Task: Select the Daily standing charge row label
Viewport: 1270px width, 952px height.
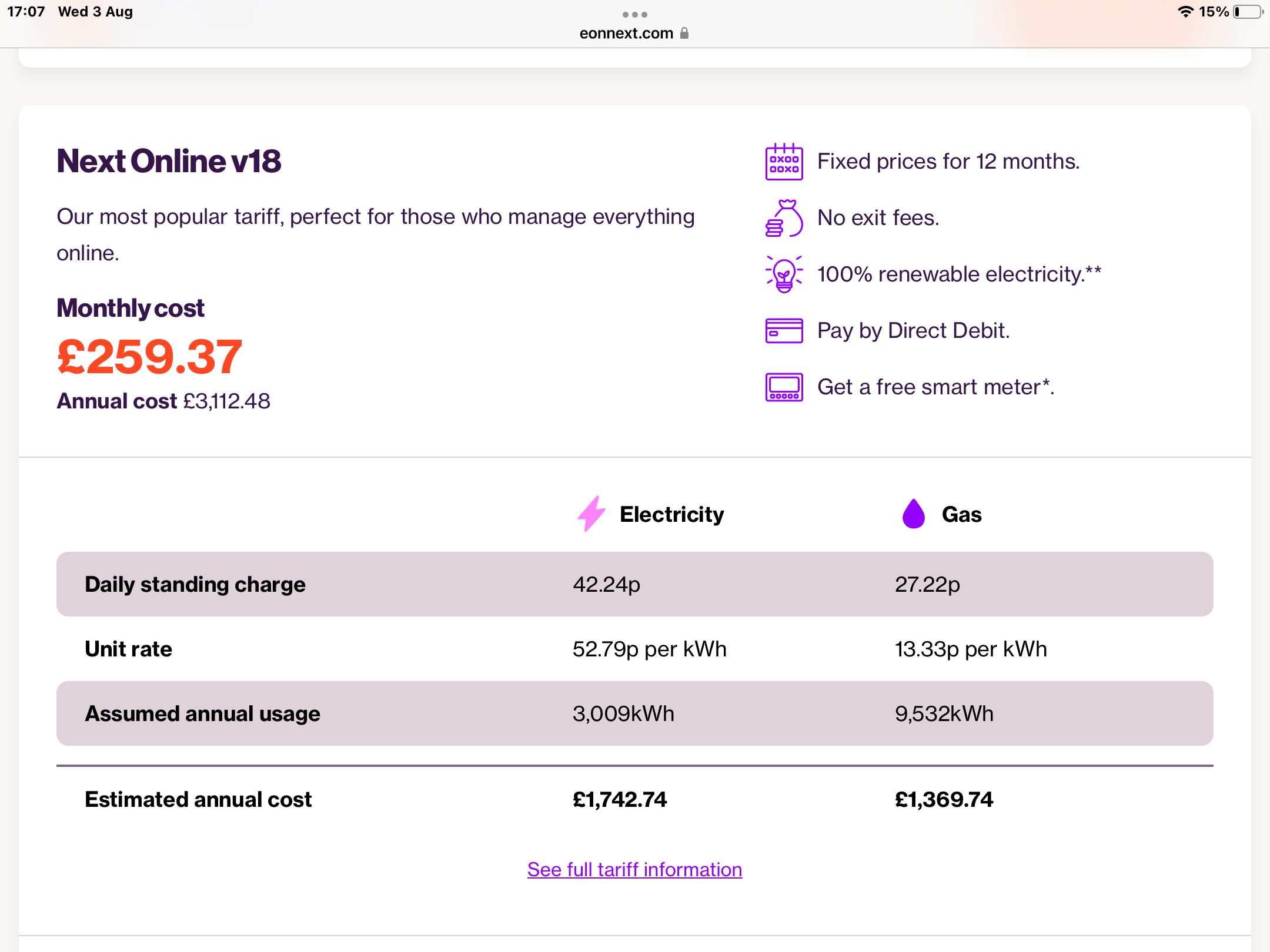Action: pyautogui.click(x=195, y=584)
